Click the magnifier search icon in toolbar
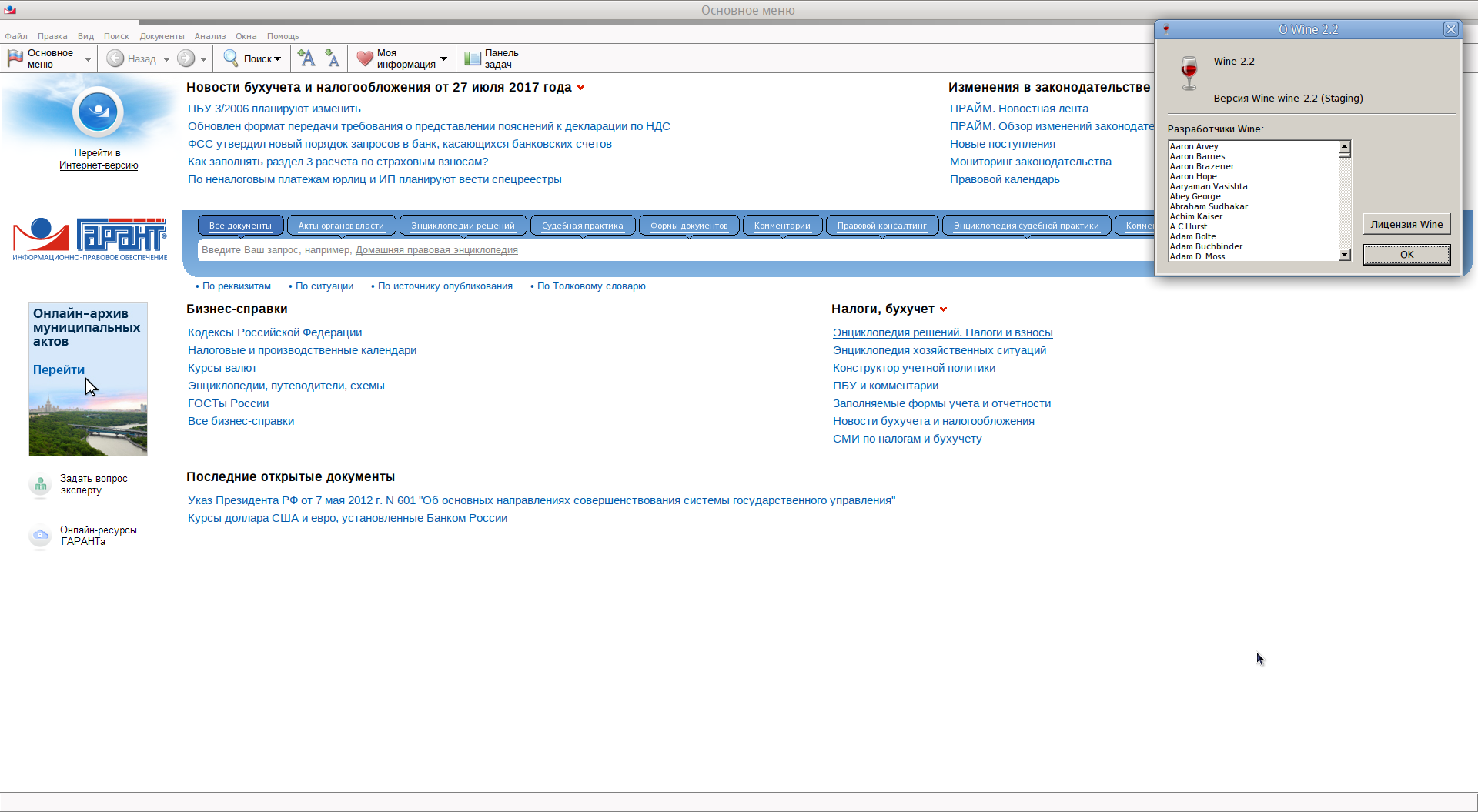Image resolution: width=1478 pixels, height=812 pixels. (x=231, y=58)
